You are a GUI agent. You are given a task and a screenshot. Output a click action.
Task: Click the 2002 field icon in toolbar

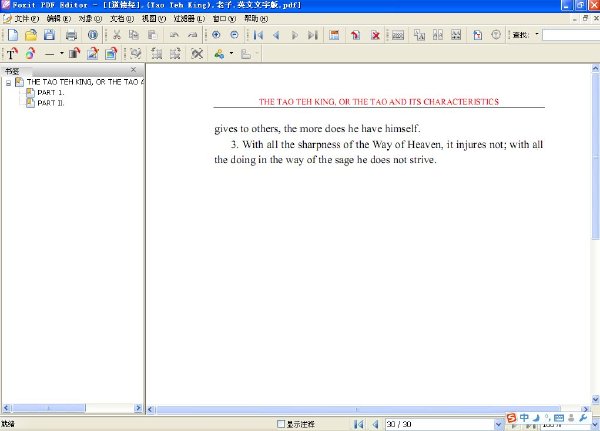coord(398,35)
